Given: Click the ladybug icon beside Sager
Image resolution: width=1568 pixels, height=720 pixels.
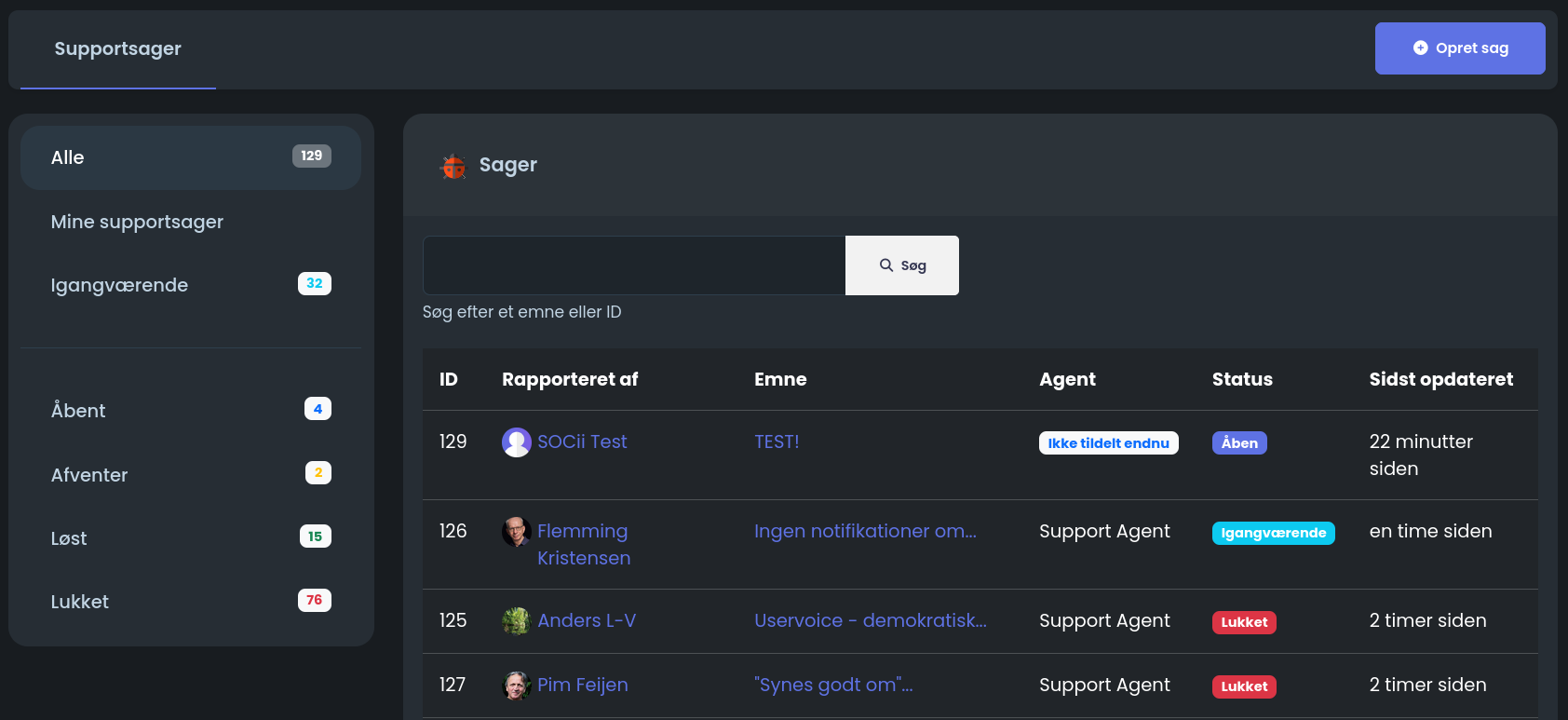Looking at the screenshot, I should tap(453, 166).
